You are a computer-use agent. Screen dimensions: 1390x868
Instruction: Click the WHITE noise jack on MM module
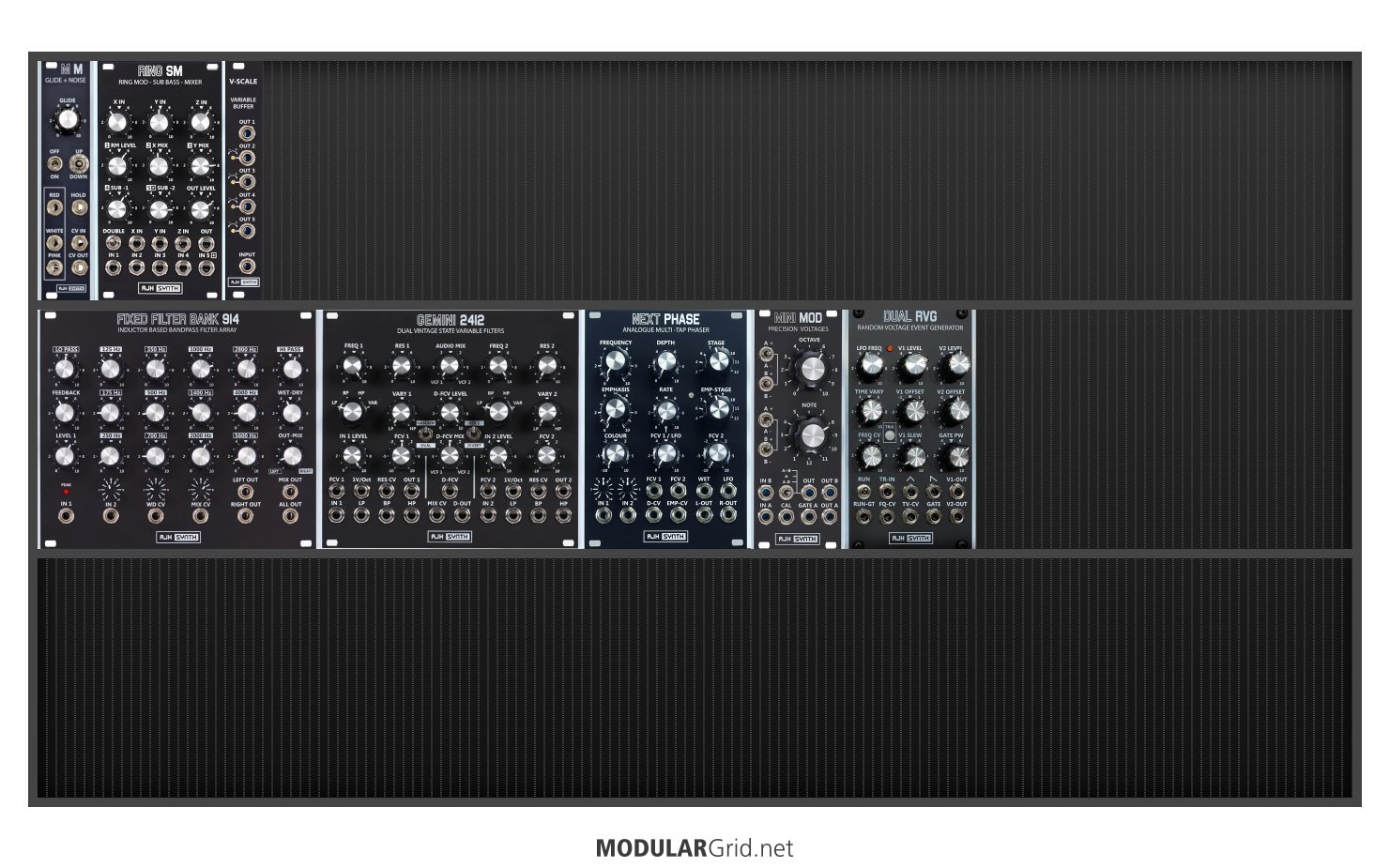click(54, 243)
